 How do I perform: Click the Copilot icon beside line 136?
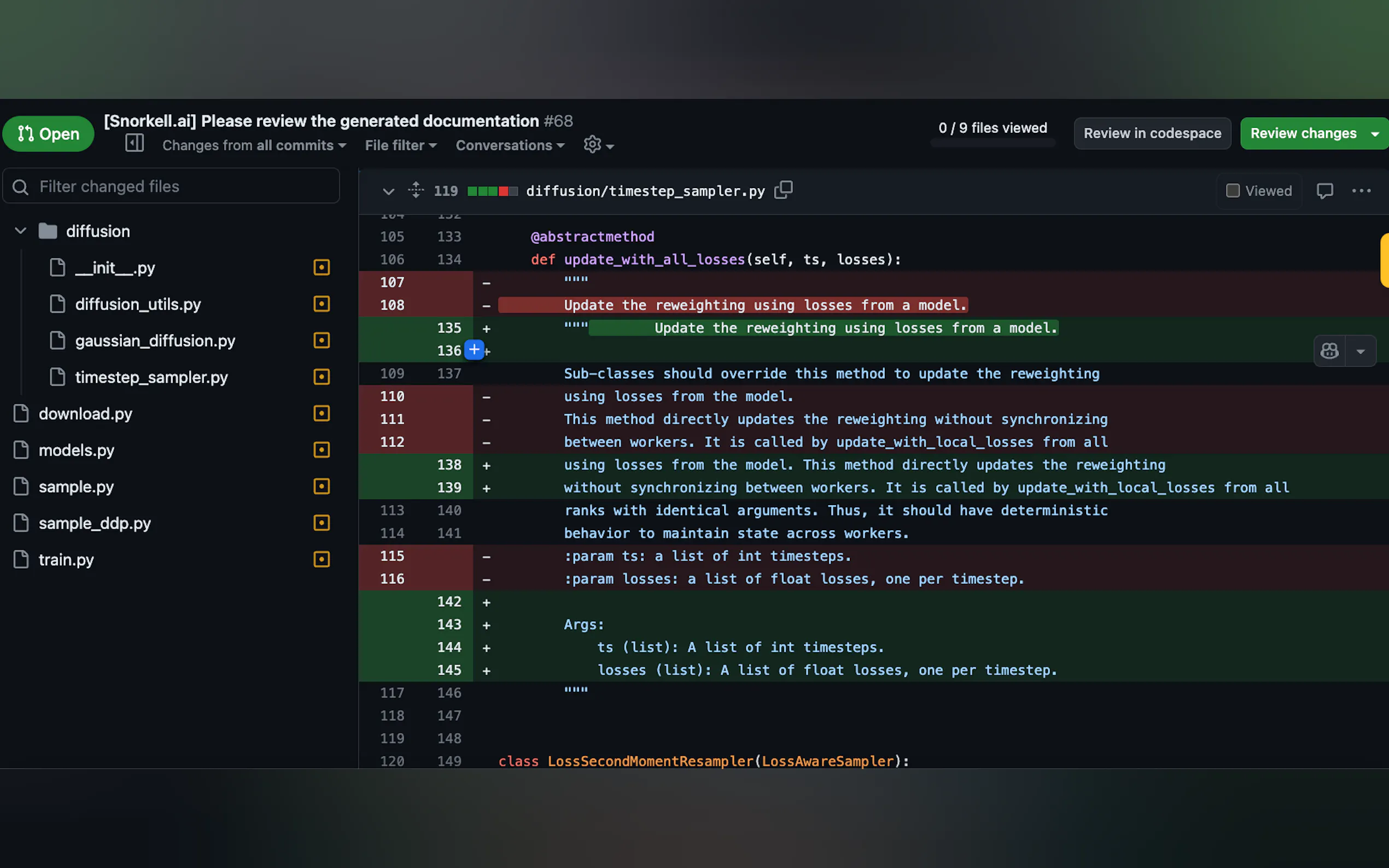pos(1329,351)
